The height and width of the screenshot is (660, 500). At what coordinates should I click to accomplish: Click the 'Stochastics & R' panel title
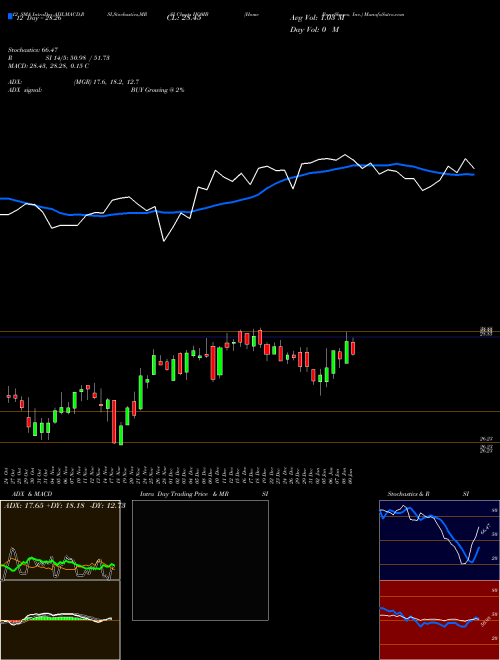pos(408,494)
